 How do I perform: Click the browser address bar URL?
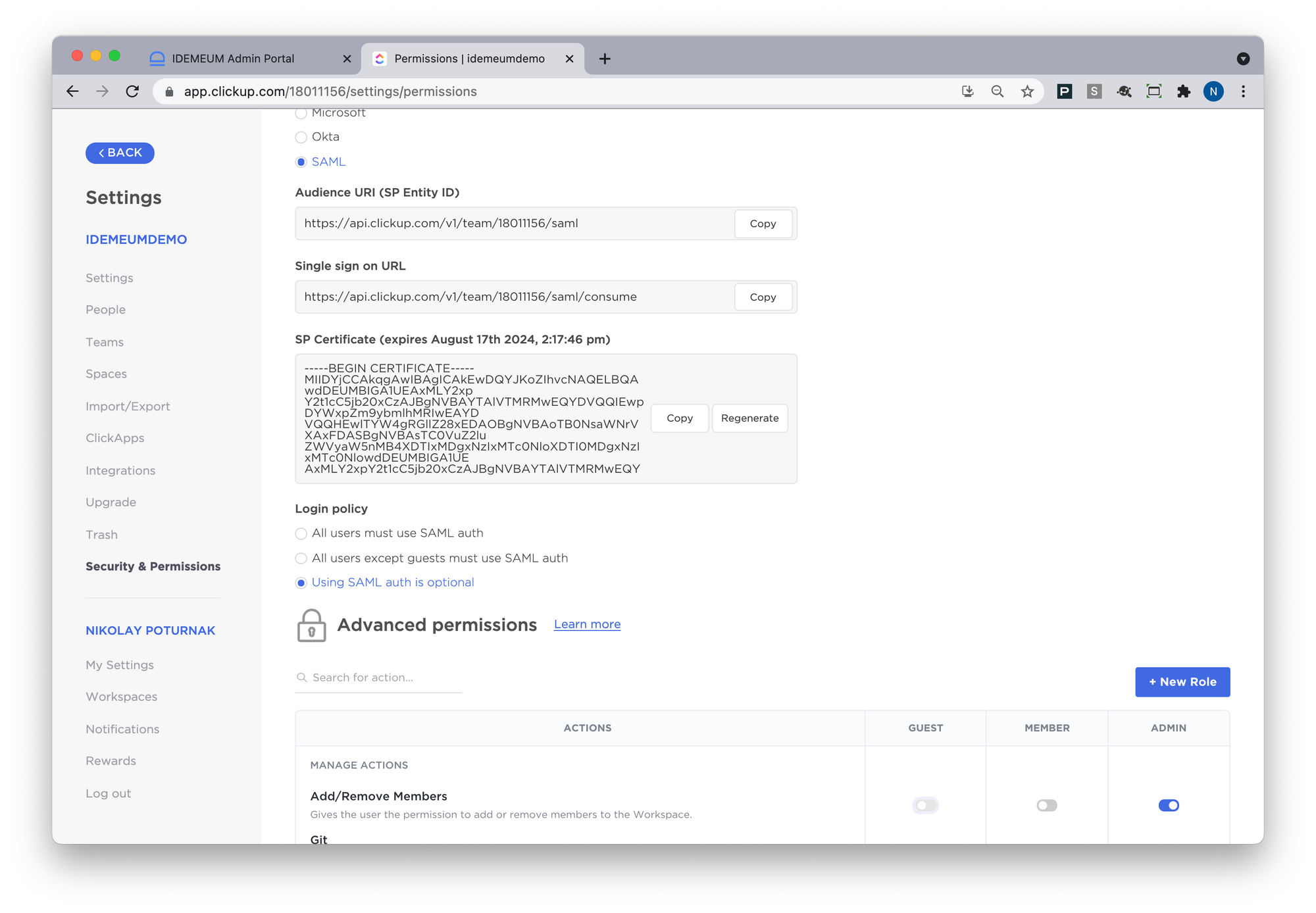330,91
